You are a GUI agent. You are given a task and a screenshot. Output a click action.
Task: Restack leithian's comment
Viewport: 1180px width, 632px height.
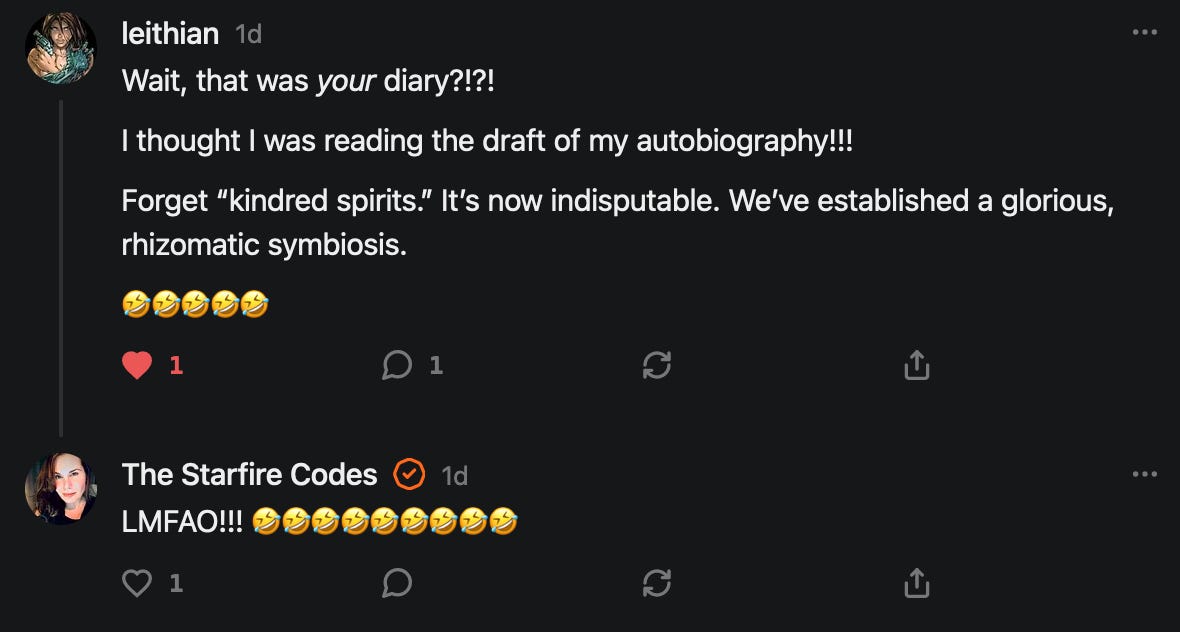point(657,366)
